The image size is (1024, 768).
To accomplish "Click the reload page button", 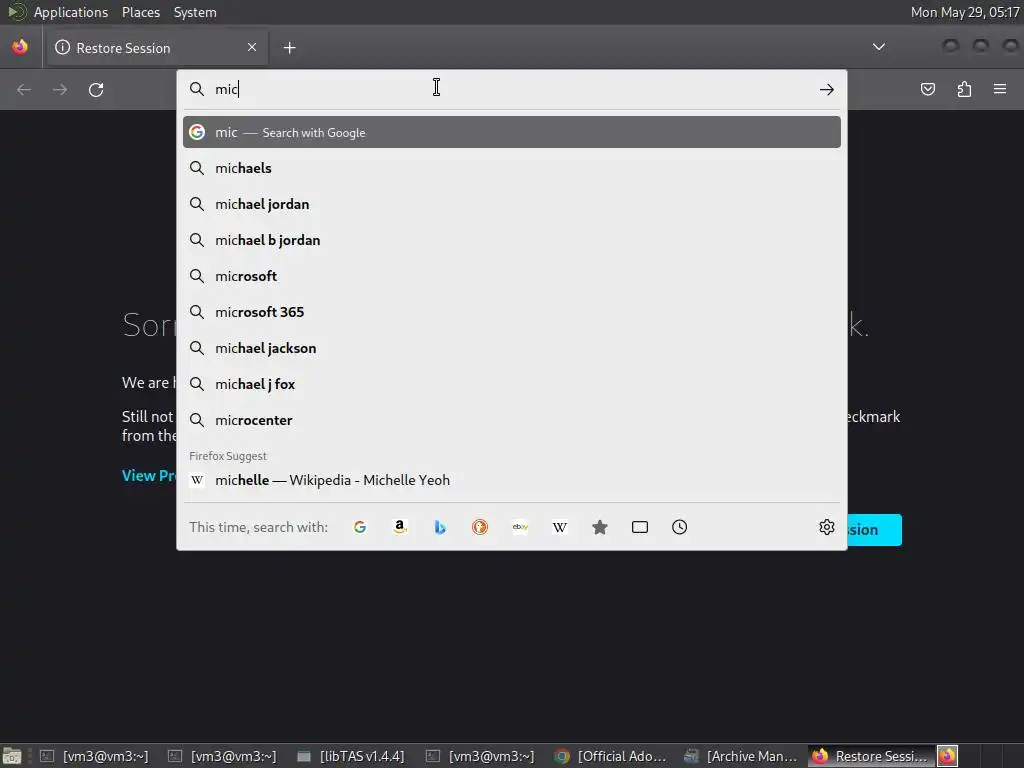I will click(96, 89).
